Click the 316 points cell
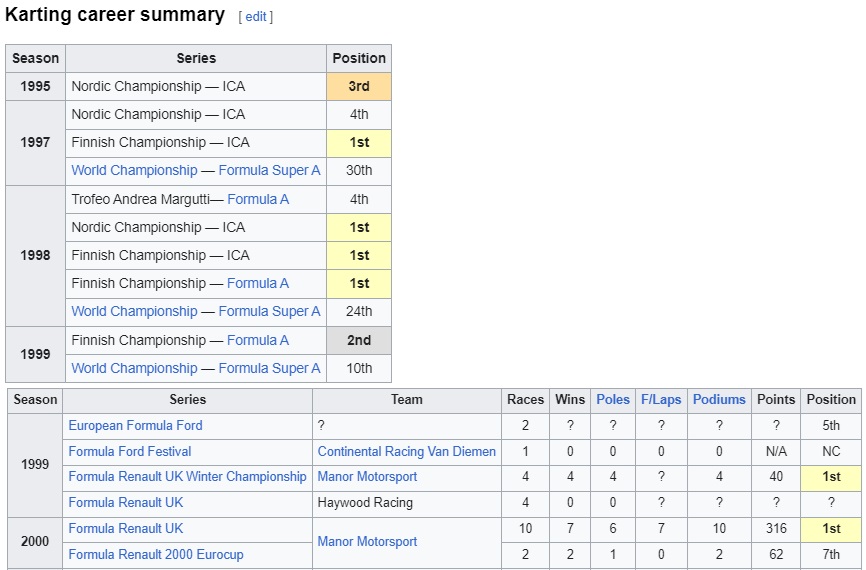866x570 pixels. pos(776,529)
